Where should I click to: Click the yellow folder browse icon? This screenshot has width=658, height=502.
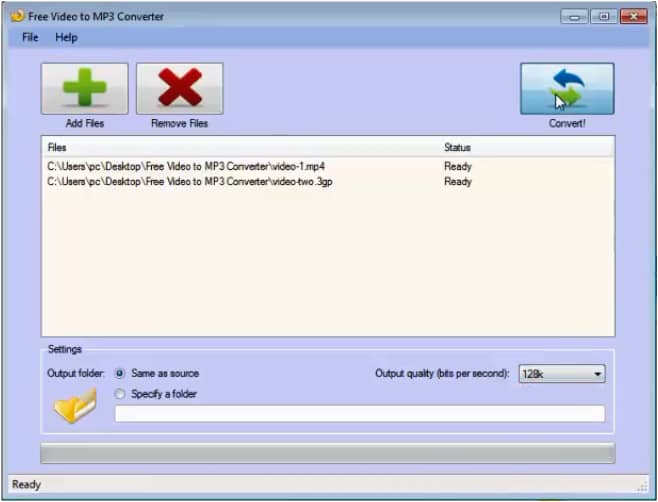[74, 405]
